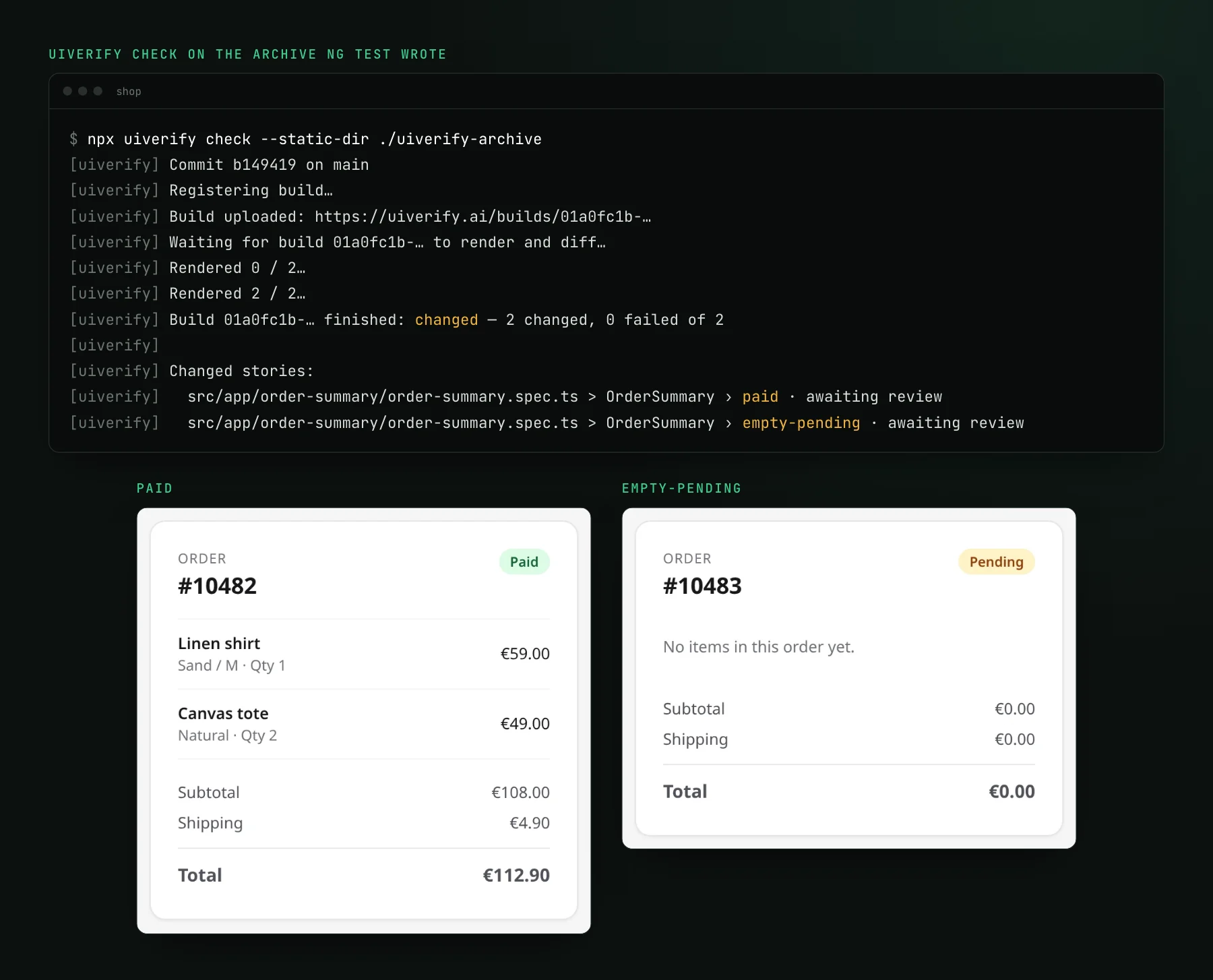Click the orange 'paid' story name in terminal
Viewport: 1213px width, 980px height.
pos(760,396)
